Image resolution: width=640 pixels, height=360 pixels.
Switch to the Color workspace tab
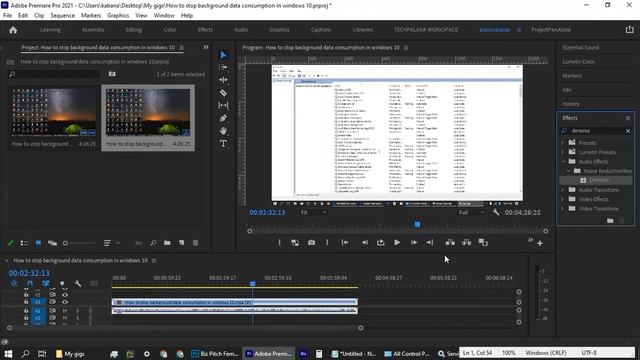tap(169, 30)
